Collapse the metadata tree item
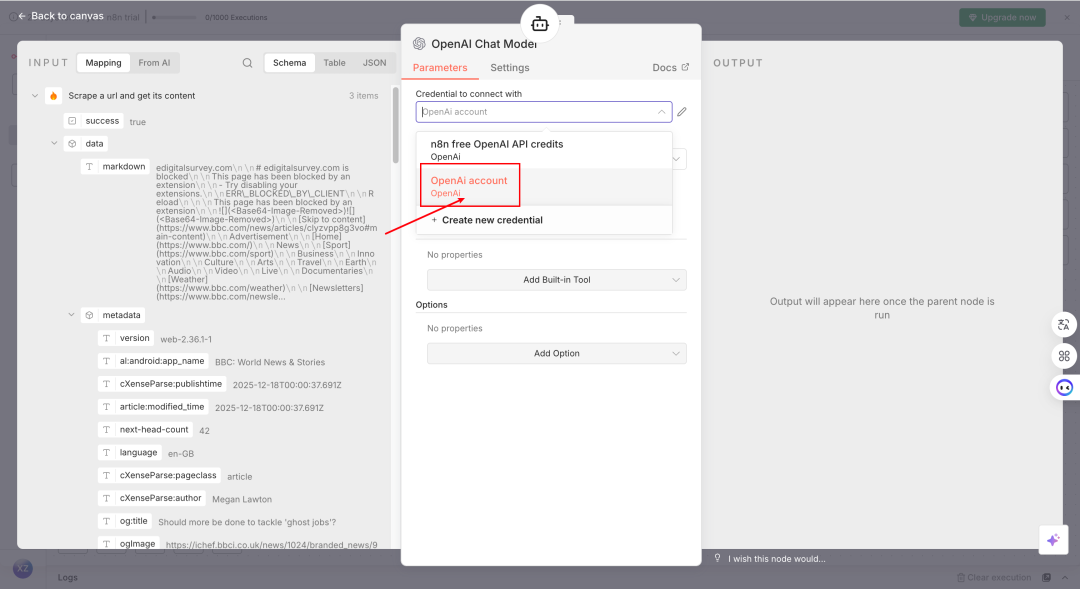This screenshot has width=1080, height=589. pyautogui.click(x=71, y=315)
